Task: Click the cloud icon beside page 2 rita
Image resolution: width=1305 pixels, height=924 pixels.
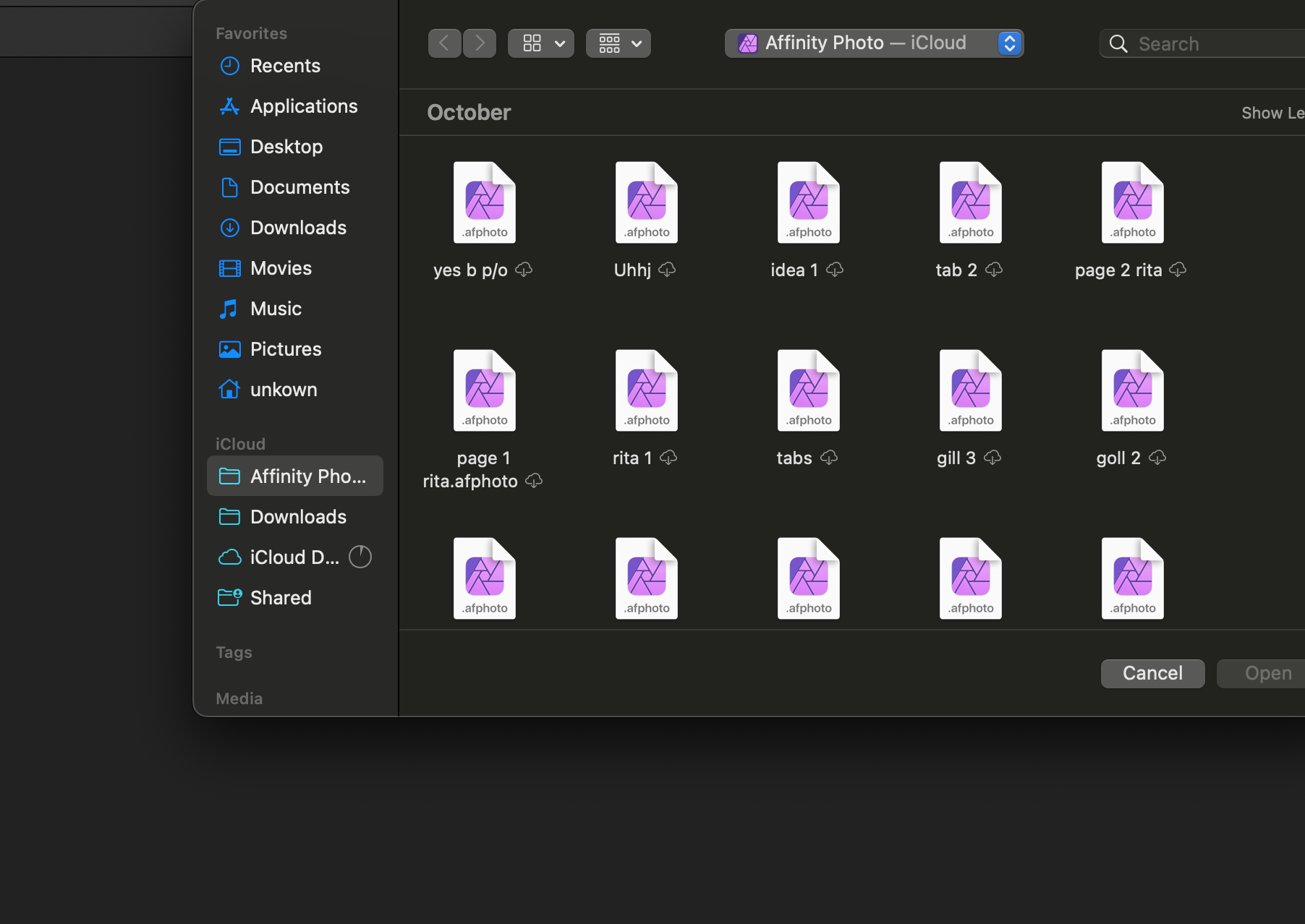Action: pos(1178,270)
